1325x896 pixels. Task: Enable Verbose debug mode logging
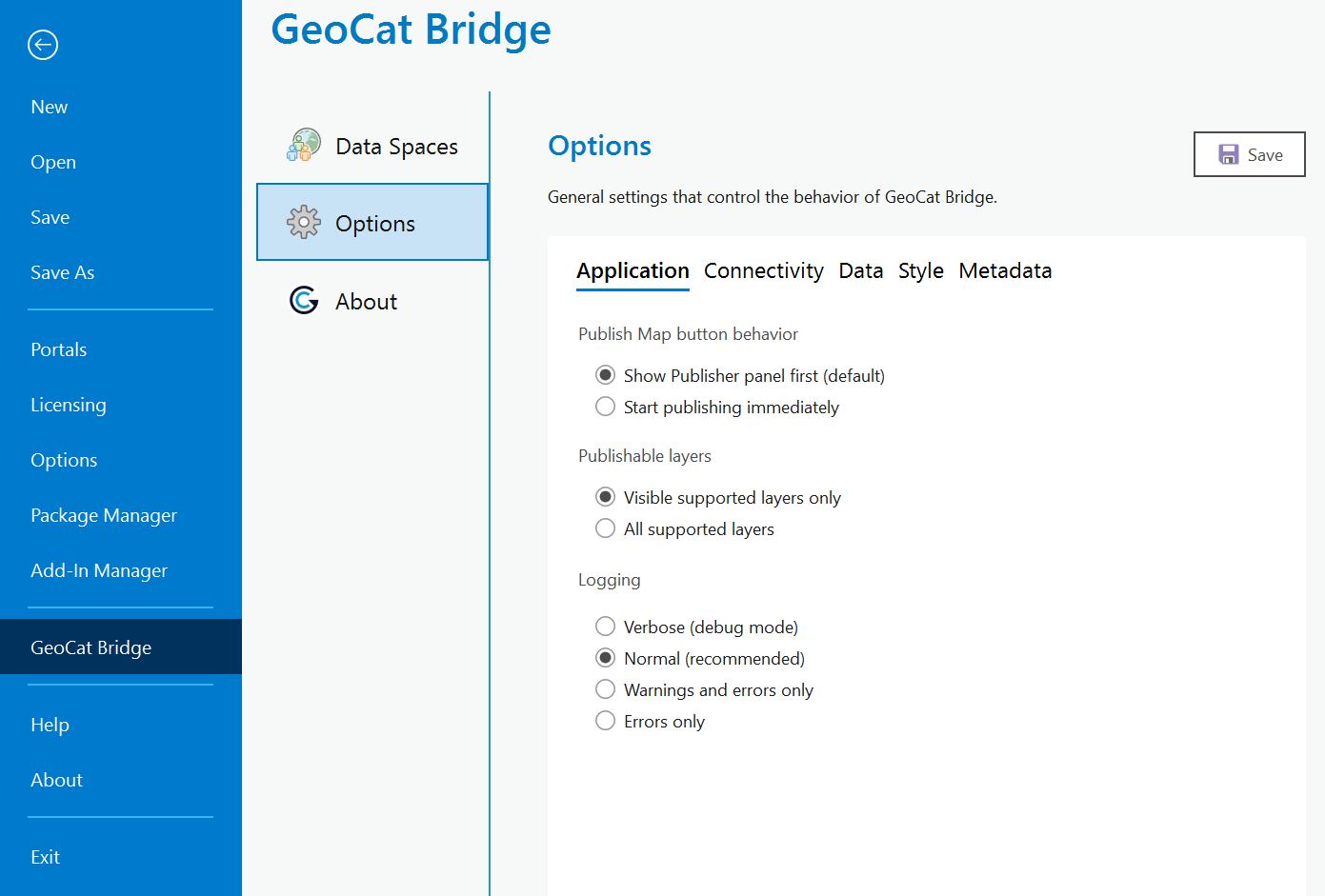(605, 627)
